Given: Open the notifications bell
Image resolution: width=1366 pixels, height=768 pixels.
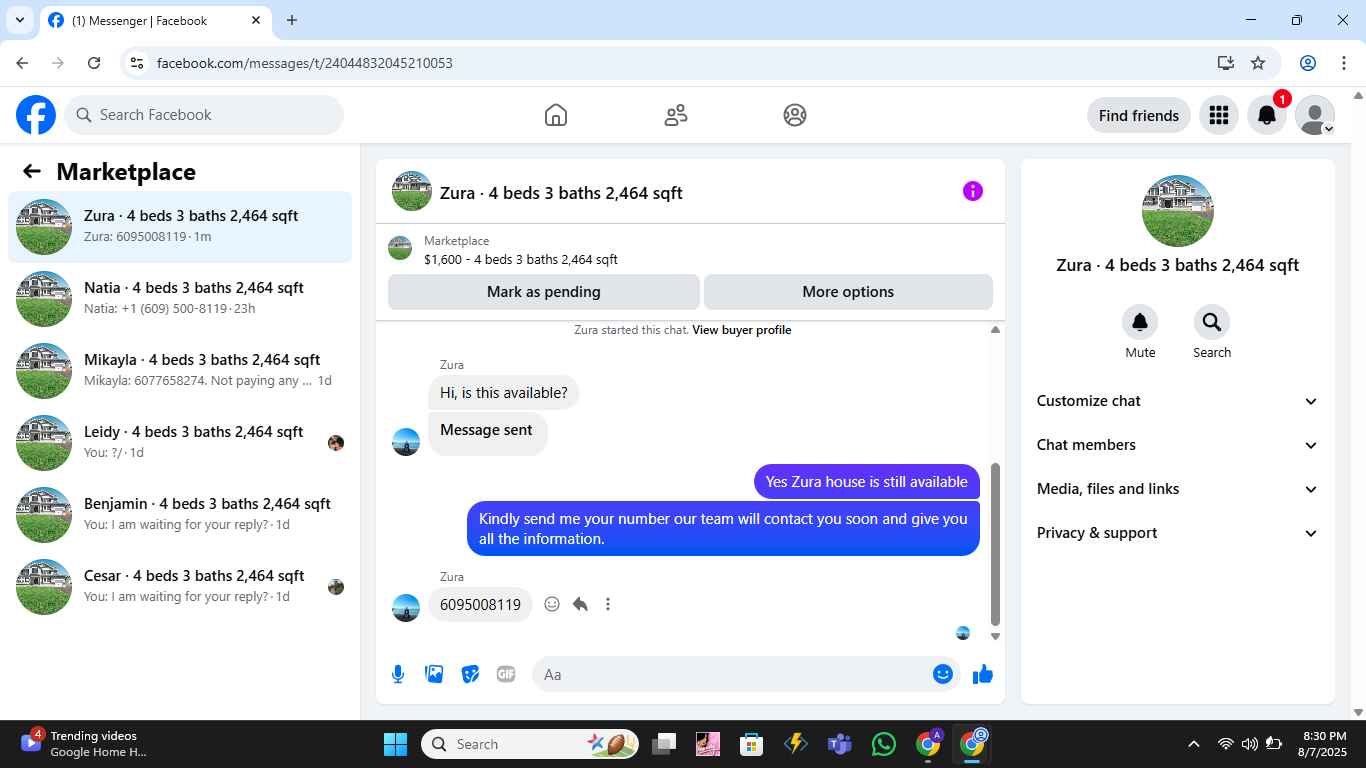Looking at the screenshot, I should pos(1266,115).
